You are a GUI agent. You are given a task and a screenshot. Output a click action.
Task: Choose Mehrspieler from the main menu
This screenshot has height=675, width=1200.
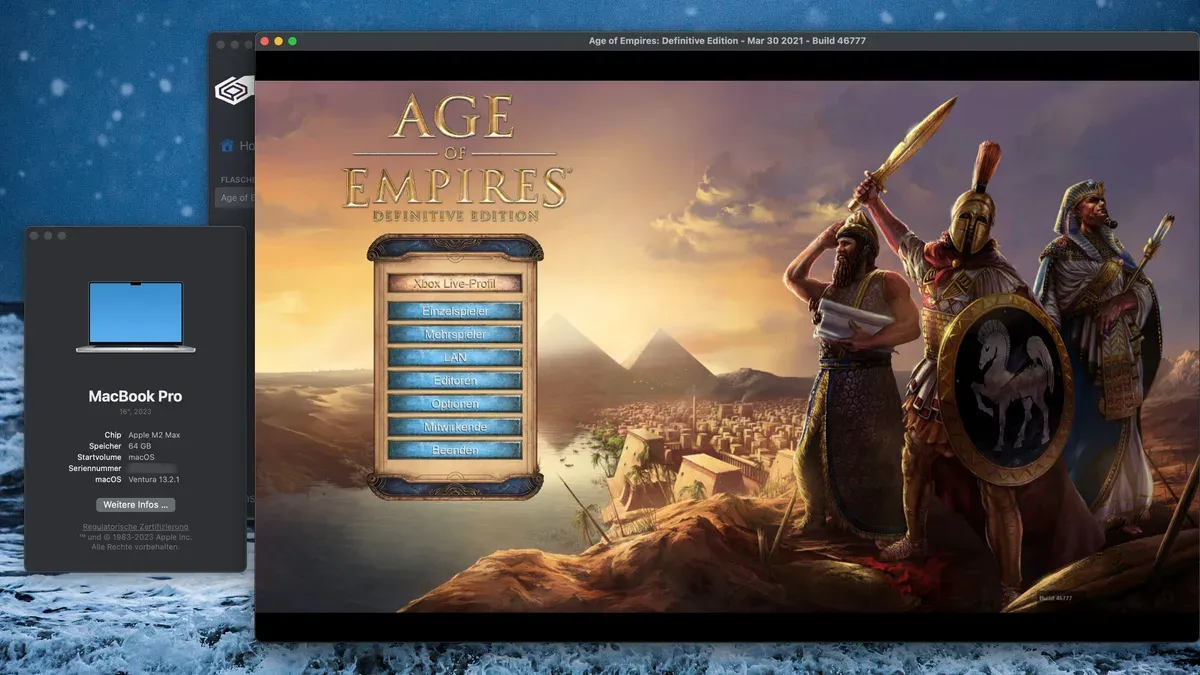[455, 334]
